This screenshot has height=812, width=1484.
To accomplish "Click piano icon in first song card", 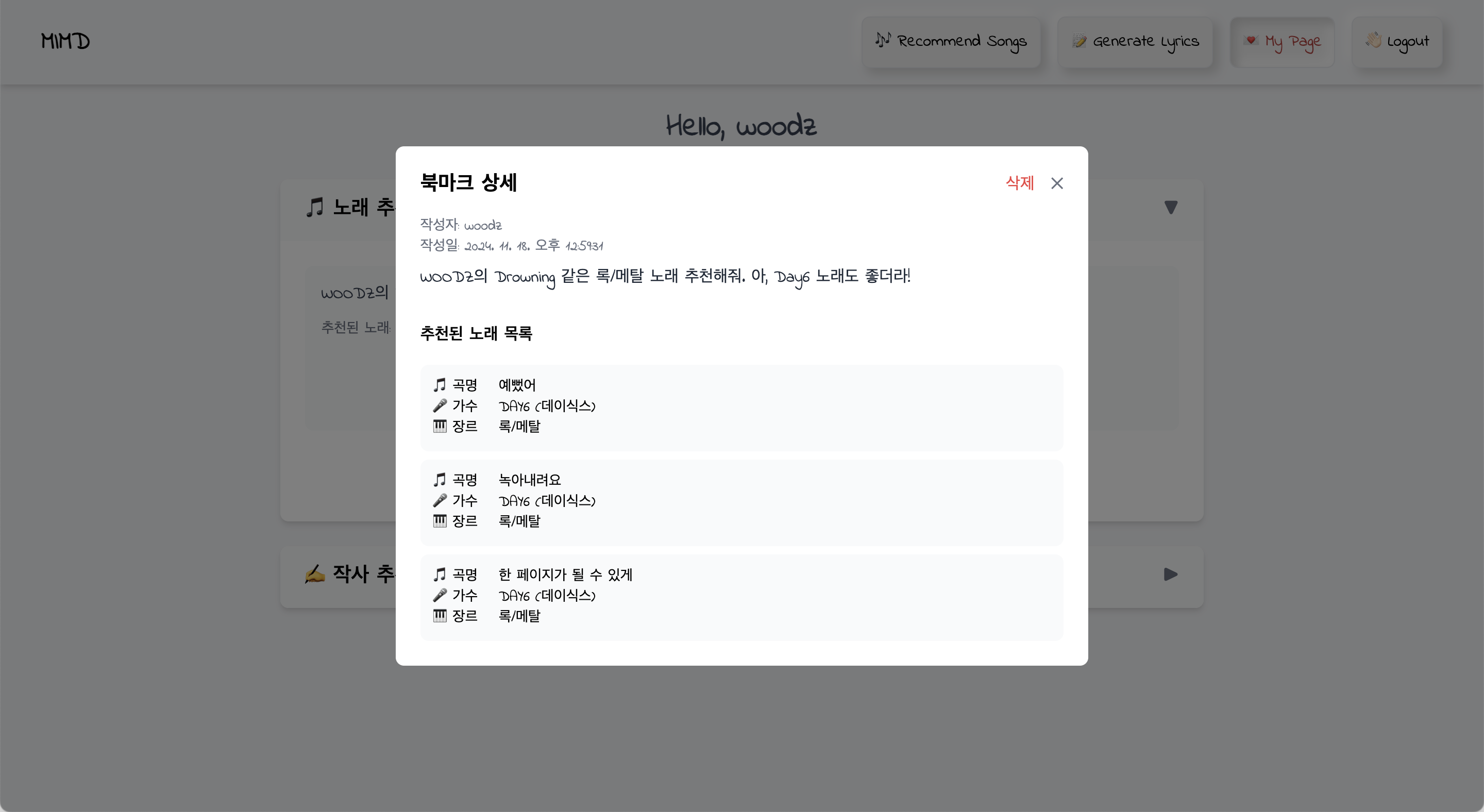I will (x=440, y=426).
